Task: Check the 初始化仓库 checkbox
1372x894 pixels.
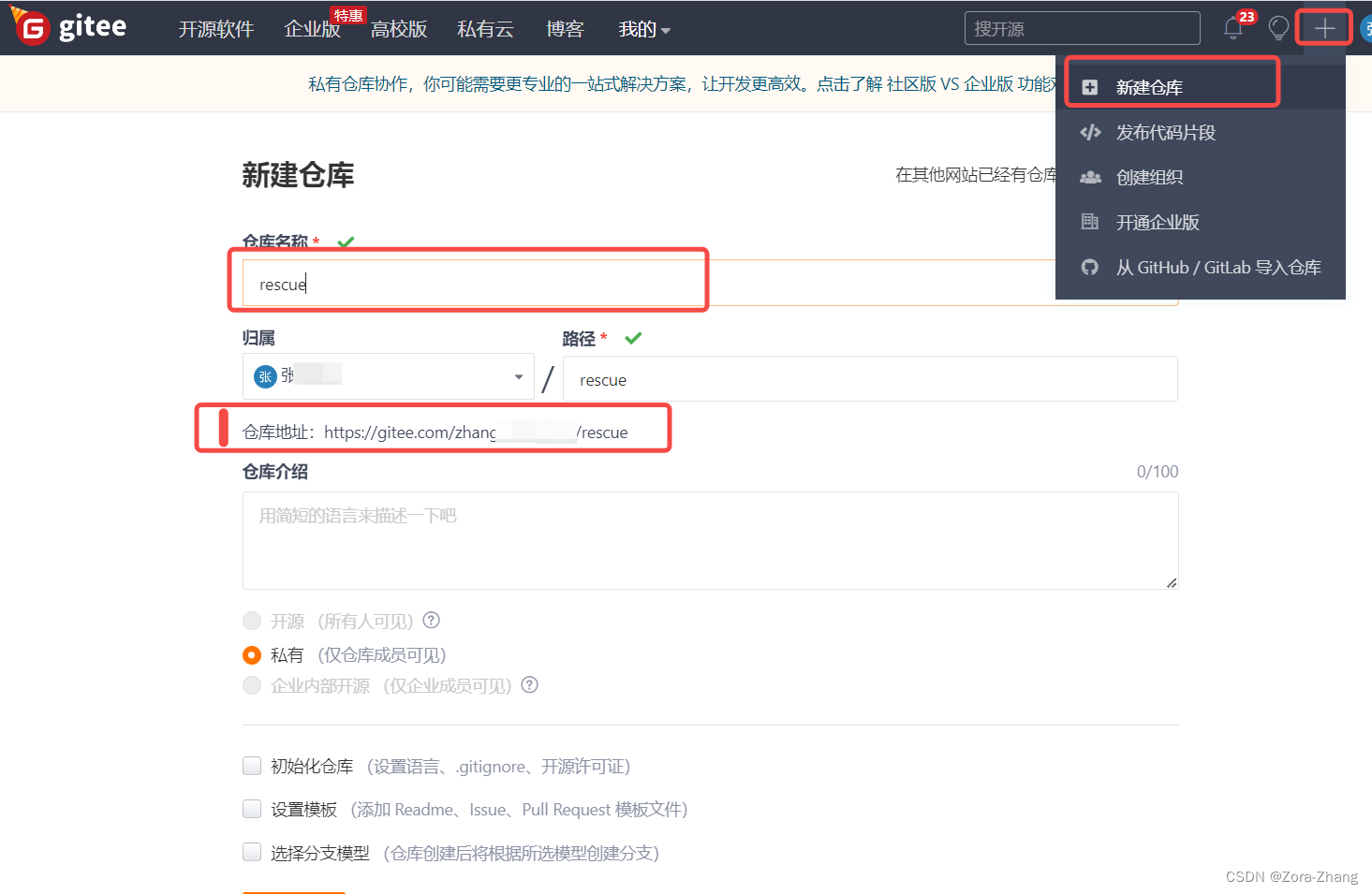Action: [x=252, y=766]
